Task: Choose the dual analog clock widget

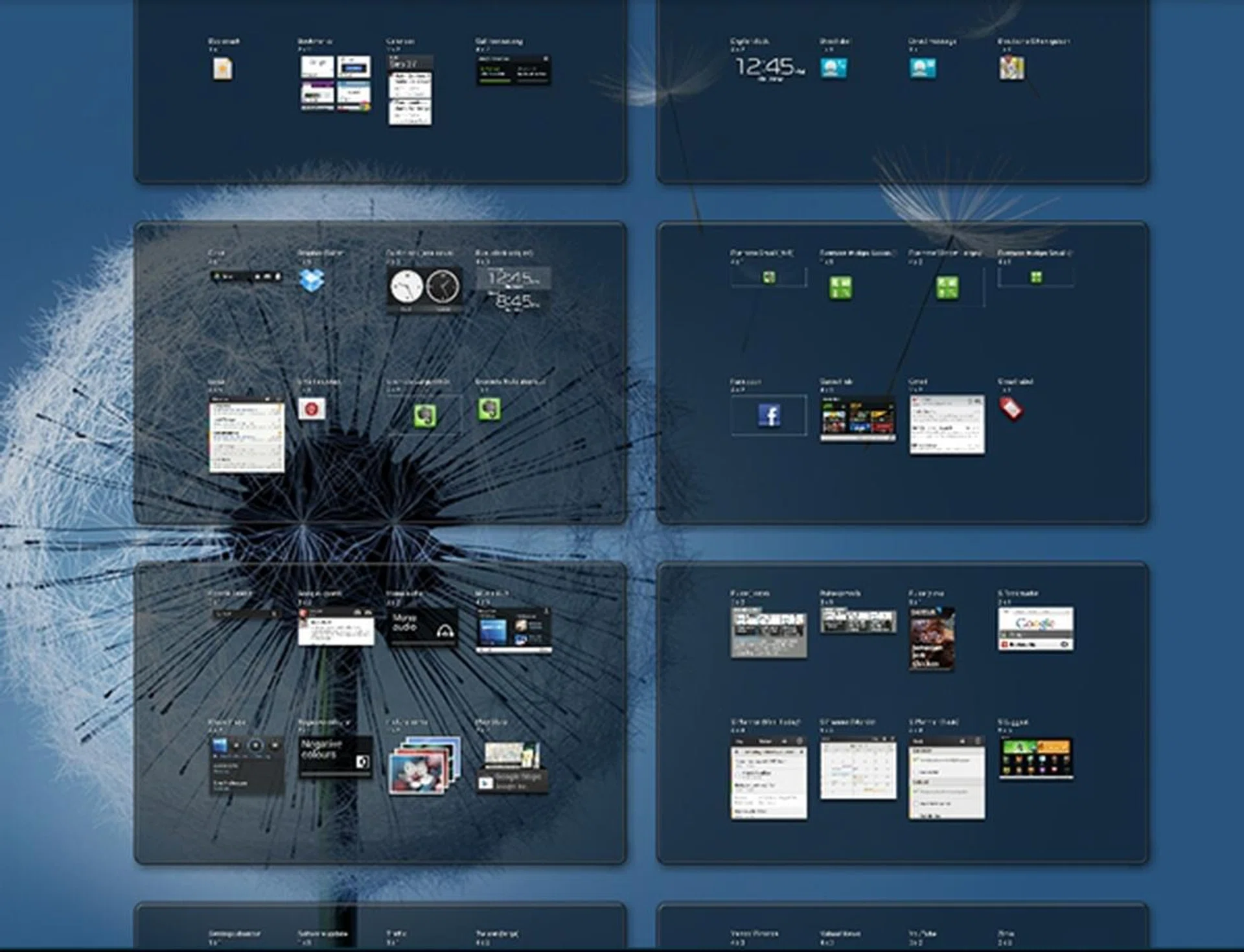Action: coord(425,287)
